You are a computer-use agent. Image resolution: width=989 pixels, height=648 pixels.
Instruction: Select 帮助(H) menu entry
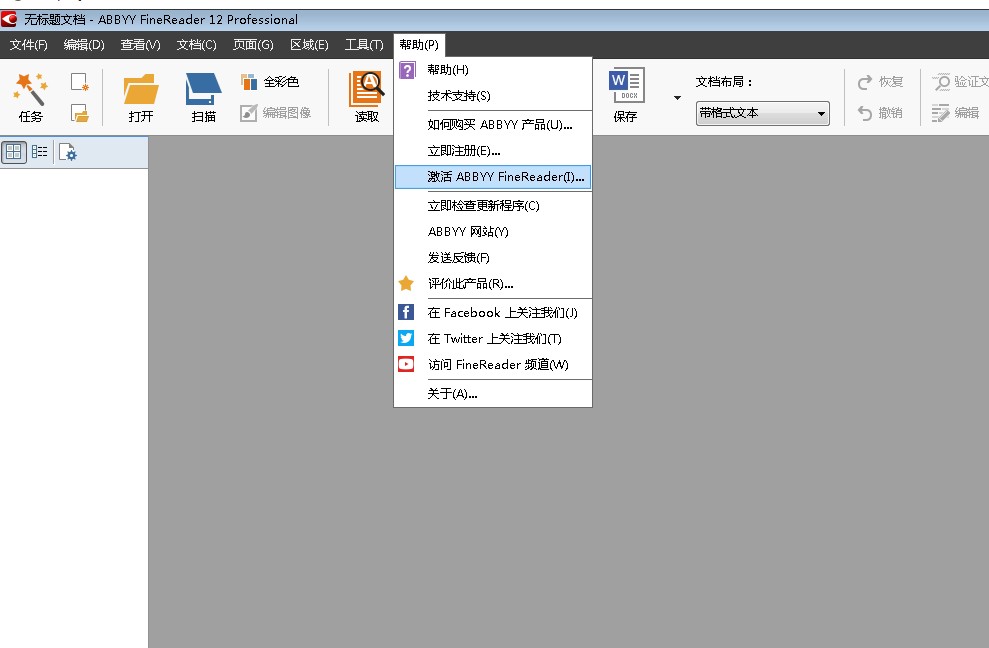coord(493,70)
